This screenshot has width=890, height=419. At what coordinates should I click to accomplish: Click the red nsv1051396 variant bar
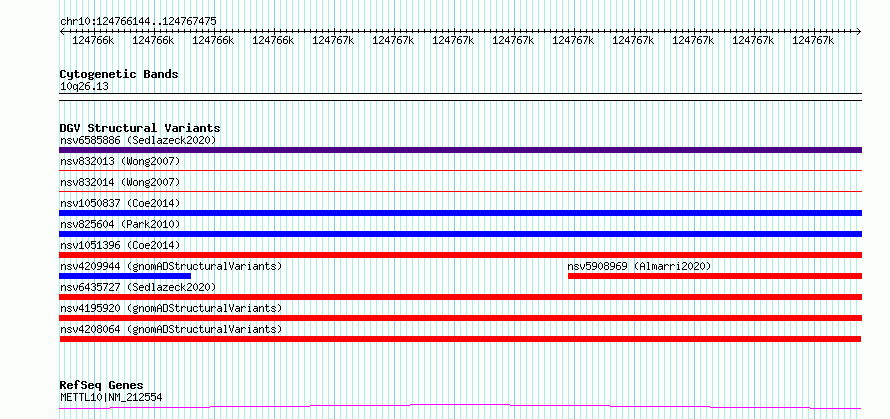(460, 255)
